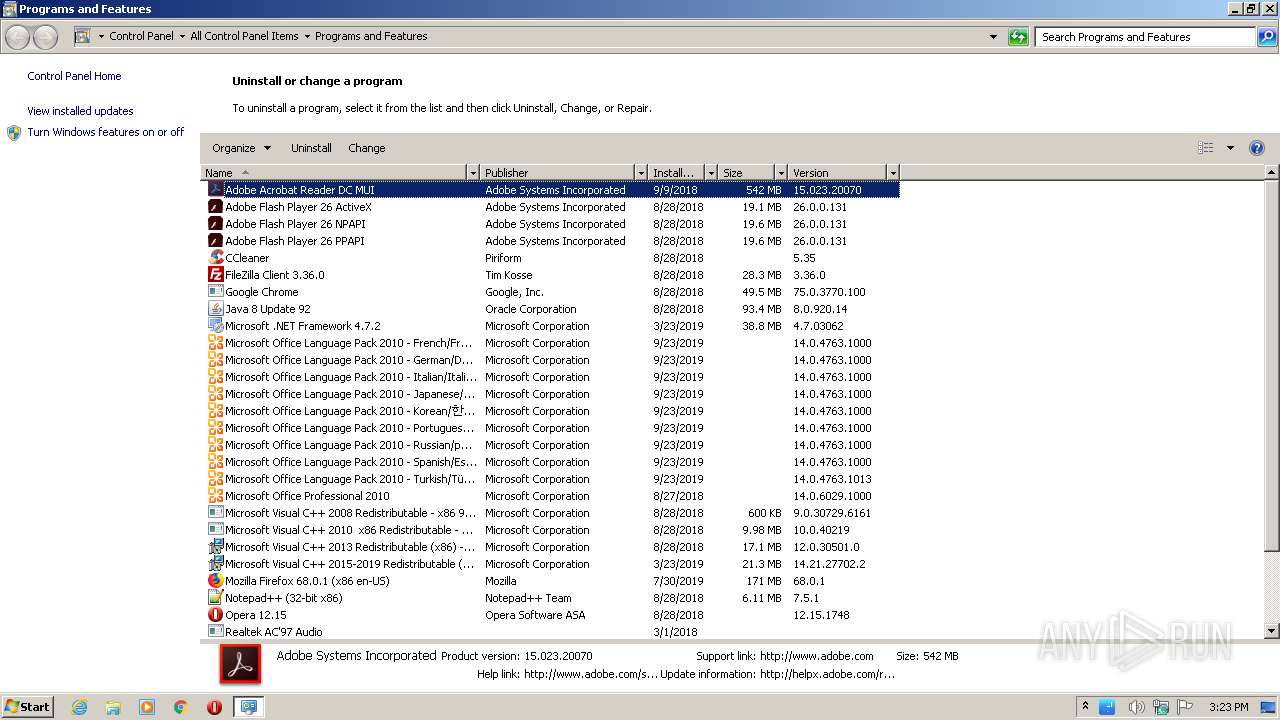Sort by Size column header
The width and height of the screenshot is (1280, 720).
[x=747, y=173]
